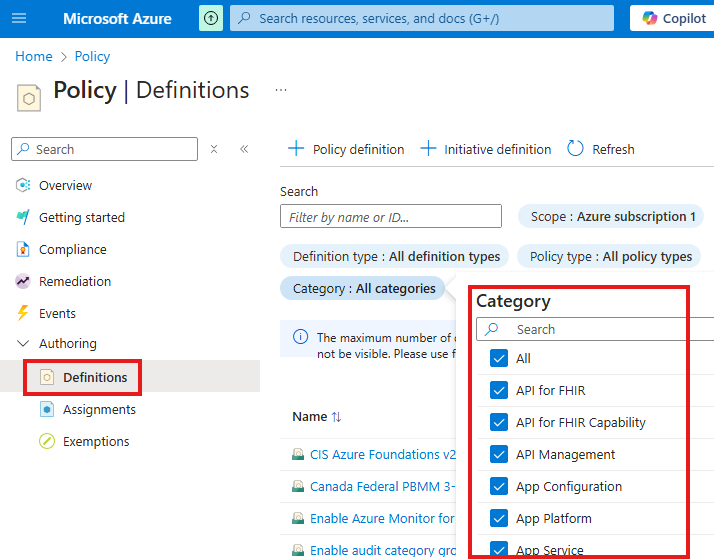Click the magnifier icon in top search bar

tap(245, 18)
